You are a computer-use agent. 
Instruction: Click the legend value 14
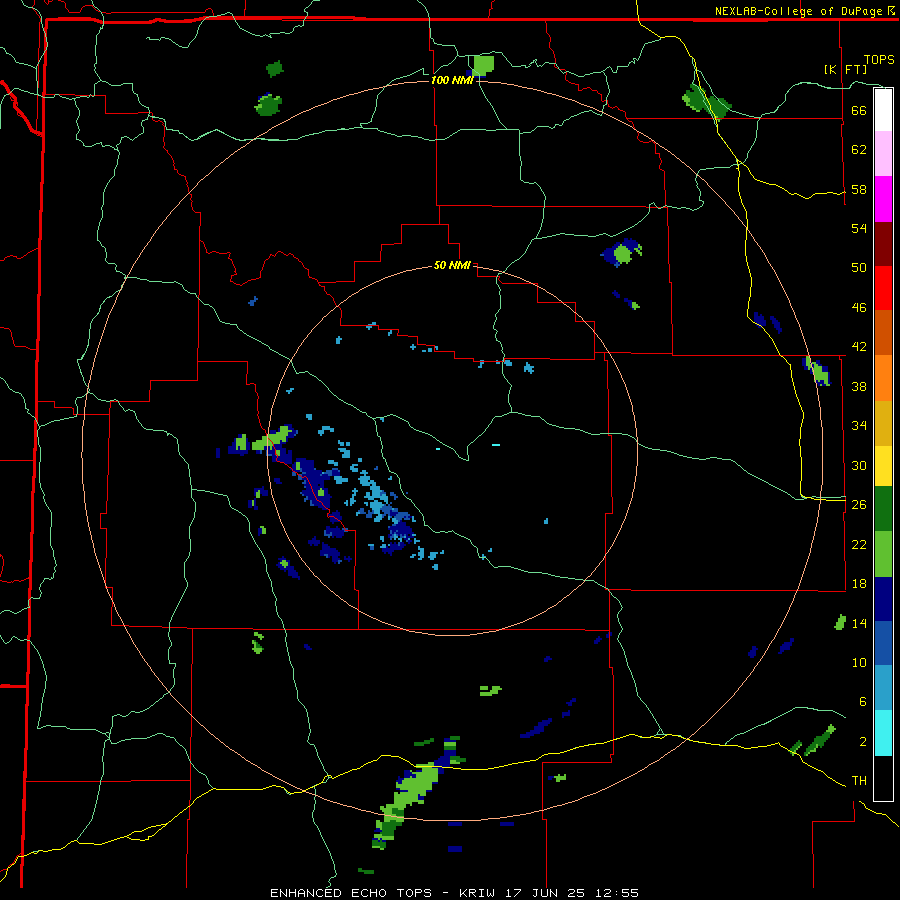[859, 623]
